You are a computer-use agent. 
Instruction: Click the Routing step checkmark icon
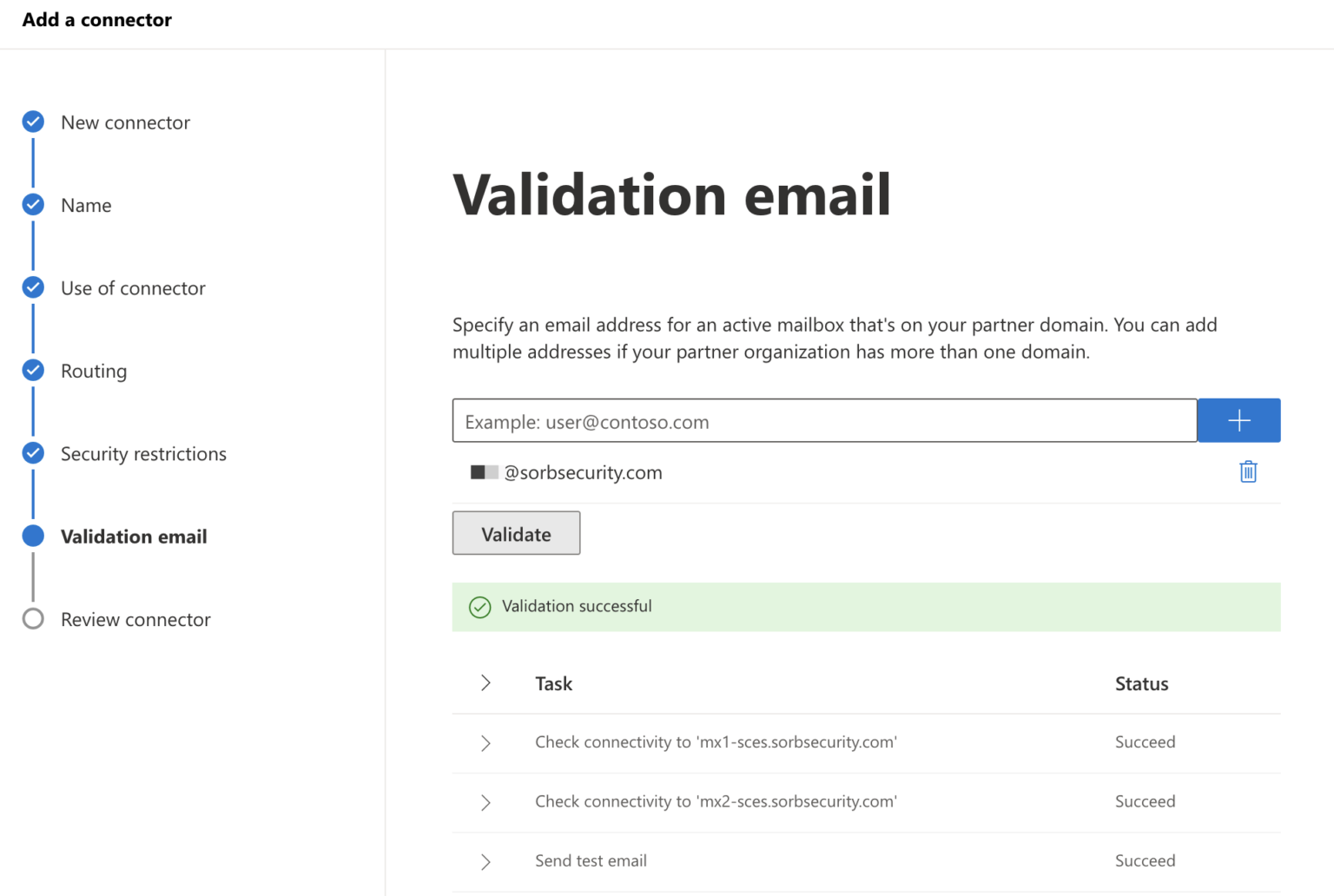click(33, 371)
